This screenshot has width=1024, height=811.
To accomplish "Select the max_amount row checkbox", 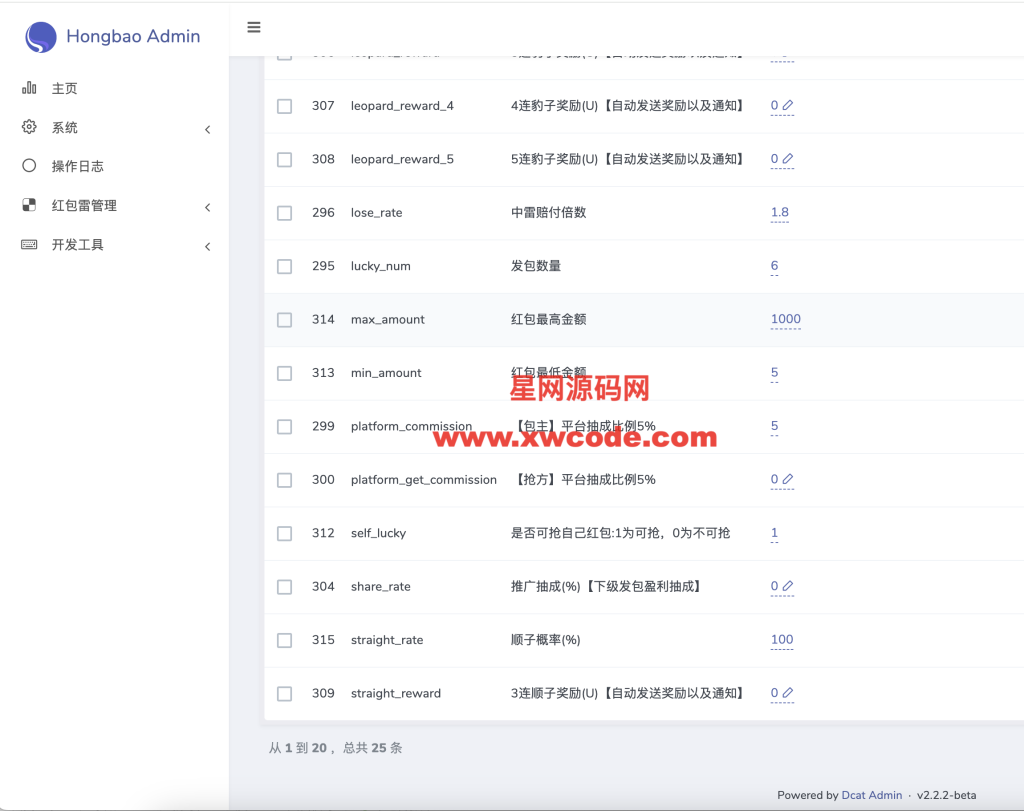I will point(285,320).
